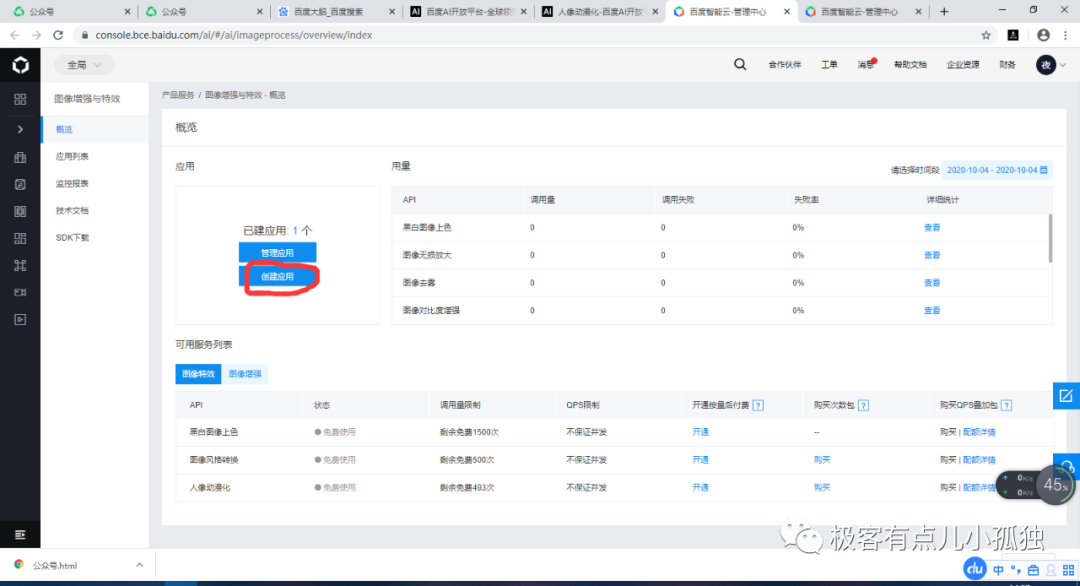Viewport: 1080px width, 586px height.
Task: Open the search magnifier in the top bar
Action: [740, 65]
